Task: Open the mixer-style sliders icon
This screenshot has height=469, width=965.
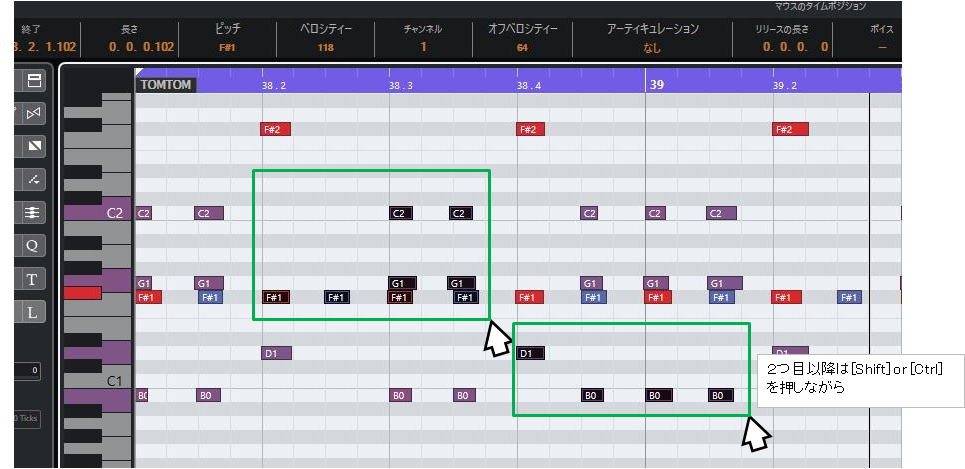Action: point(33,213)
